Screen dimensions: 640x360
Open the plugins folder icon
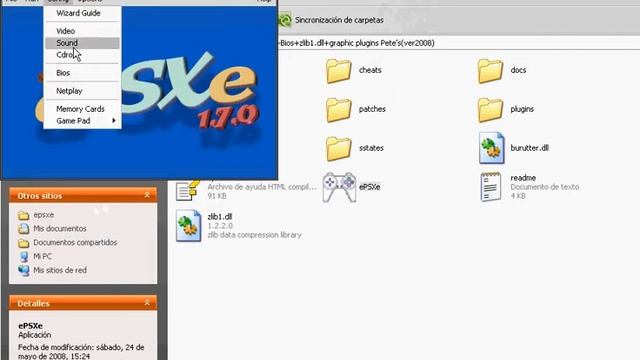[x=490, y=109]
